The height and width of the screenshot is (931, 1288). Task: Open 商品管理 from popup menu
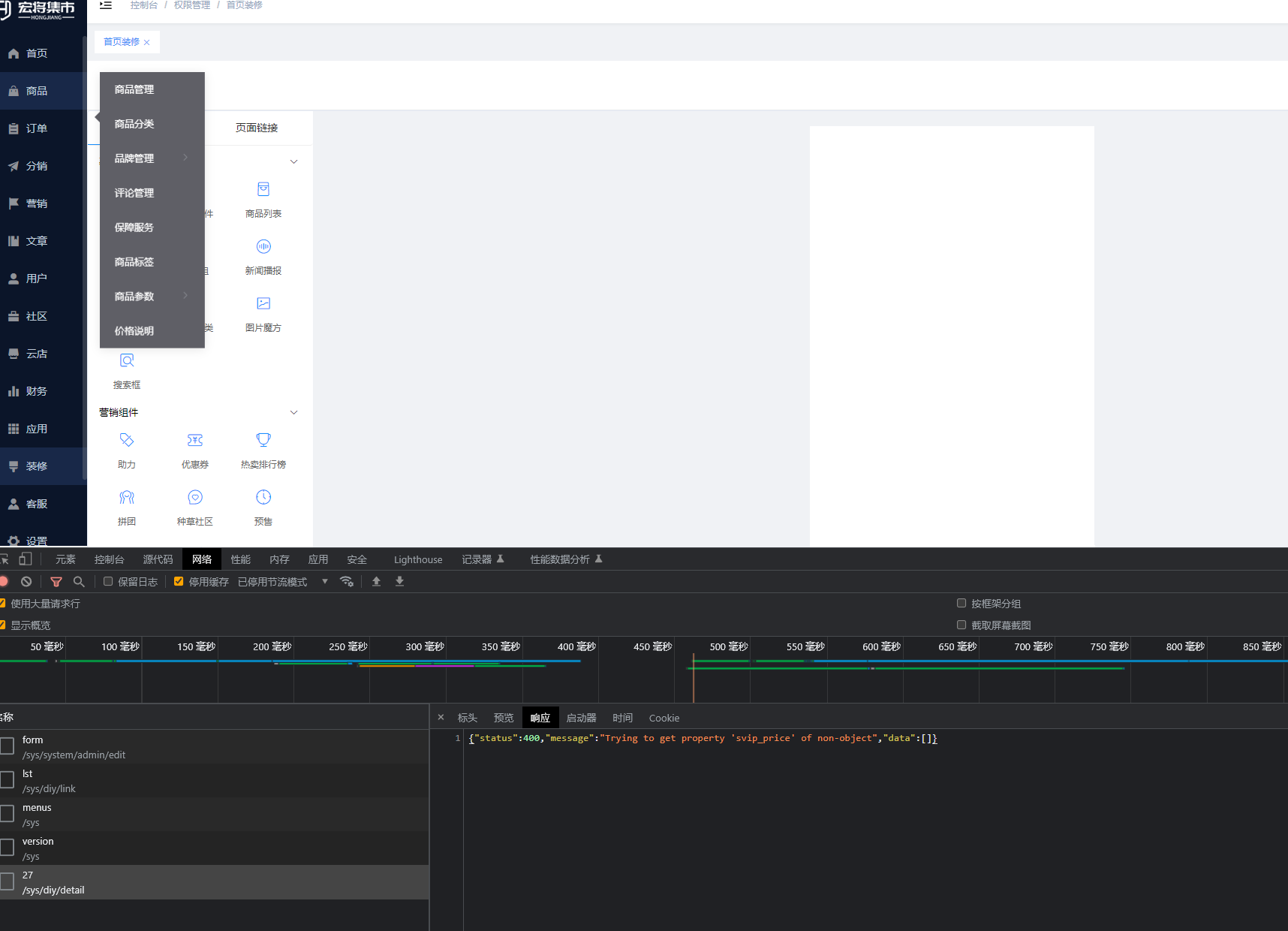tap(152, 89)
